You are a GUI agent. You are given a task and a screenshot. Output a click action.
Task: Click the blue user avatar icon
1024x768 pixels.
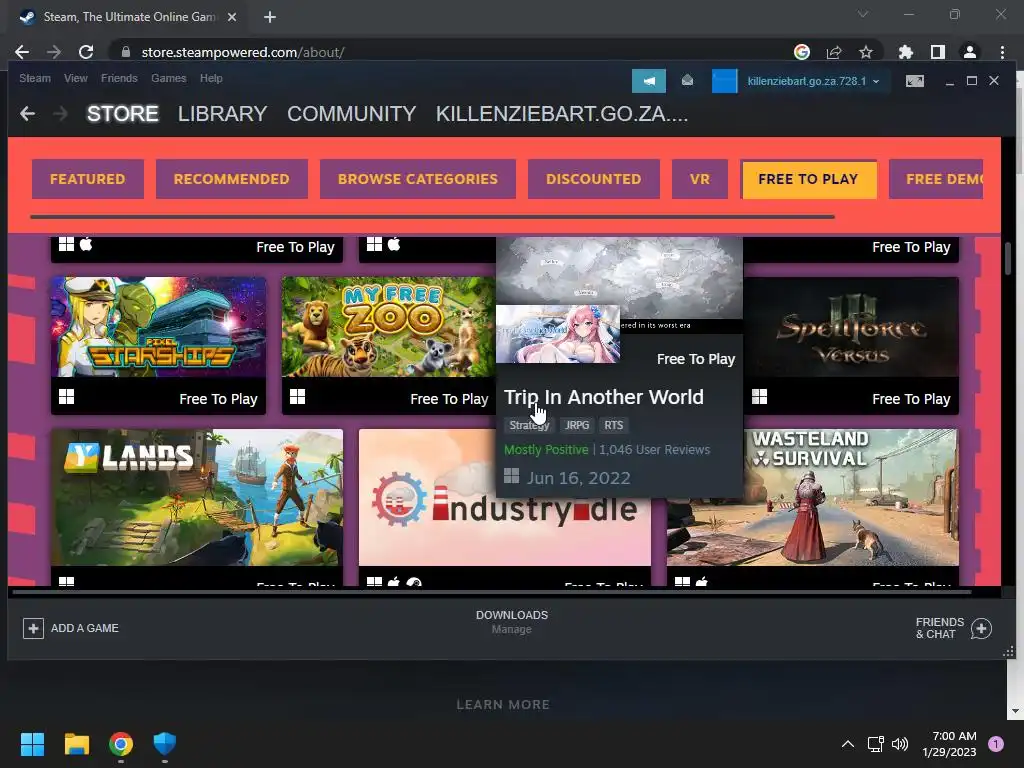click(x=724, y=81)
